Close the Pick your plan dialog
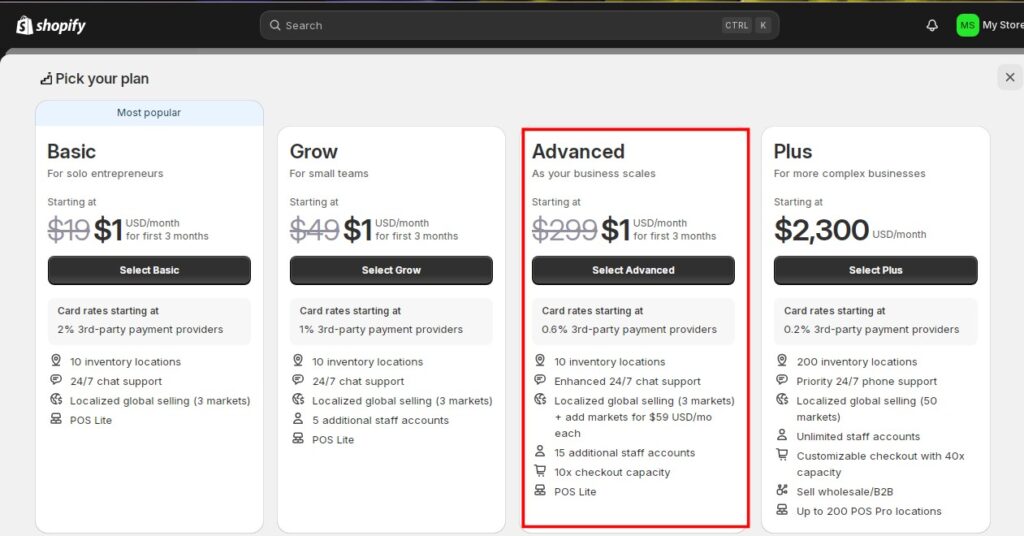This screenshot has width=1024, height=536. 1010,77
